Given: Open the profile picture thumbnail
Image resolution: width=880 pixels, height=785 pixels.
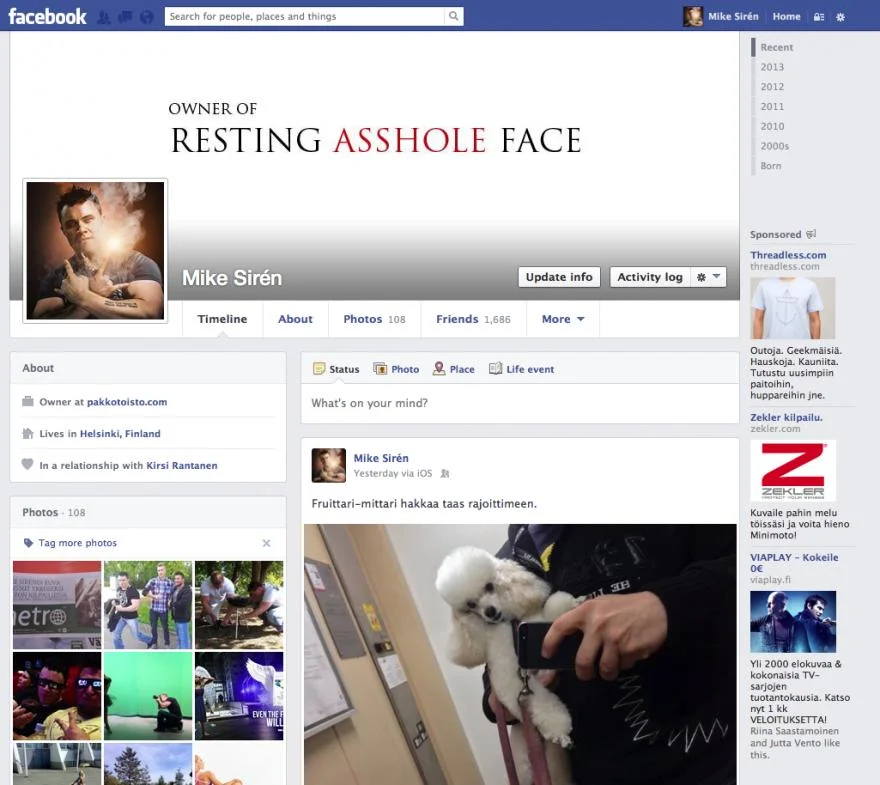Looking at the screenshot, I should pyautogui.click(x=96, y=250).
